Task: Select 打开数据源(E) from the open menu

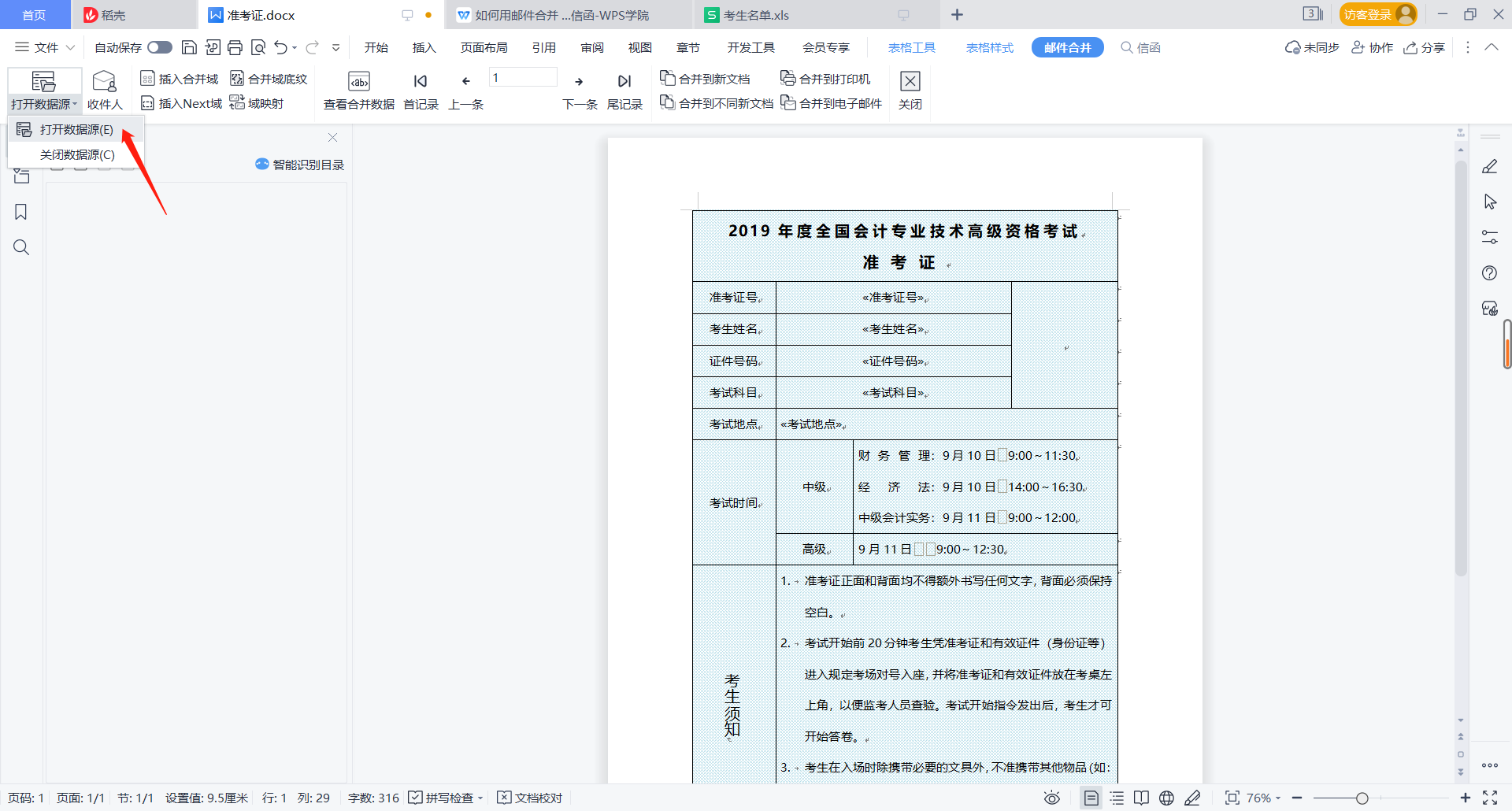Action: (x=75, y=129)
